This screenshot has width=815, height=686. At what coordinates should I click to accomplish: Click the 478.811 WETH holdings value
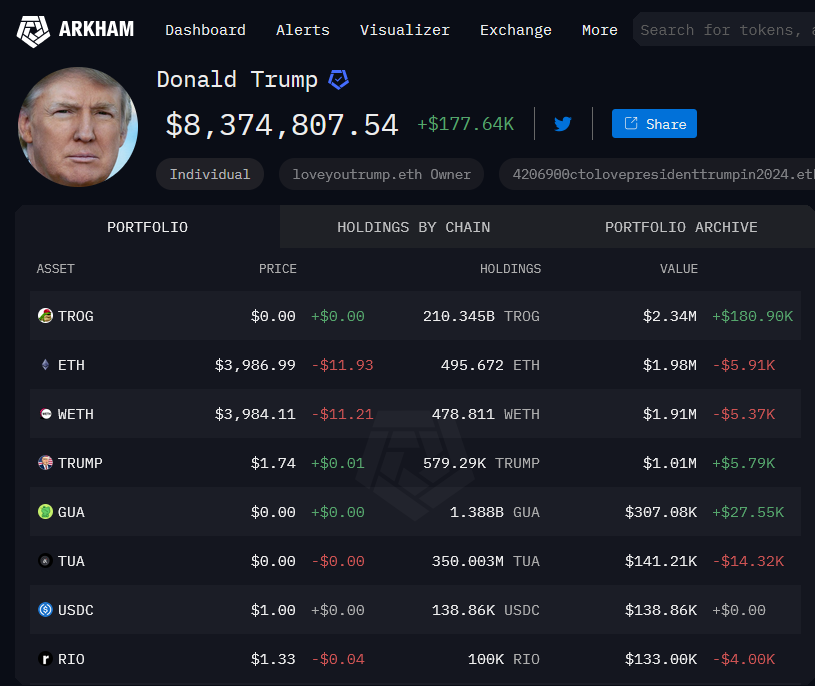[x=485, y=414]
